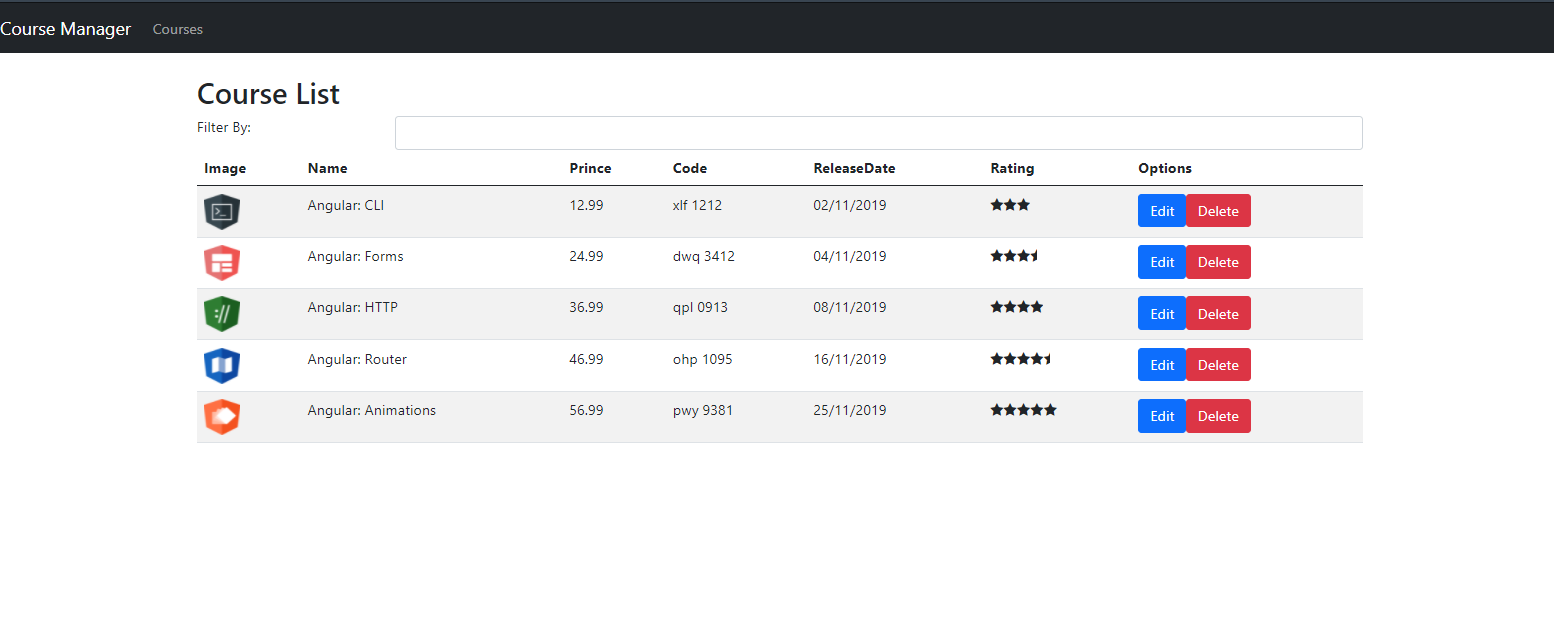Image resolution: width=1554 pixels, height=637 pixels.
Task: Click the price 12.99
Action: [586, 205]
